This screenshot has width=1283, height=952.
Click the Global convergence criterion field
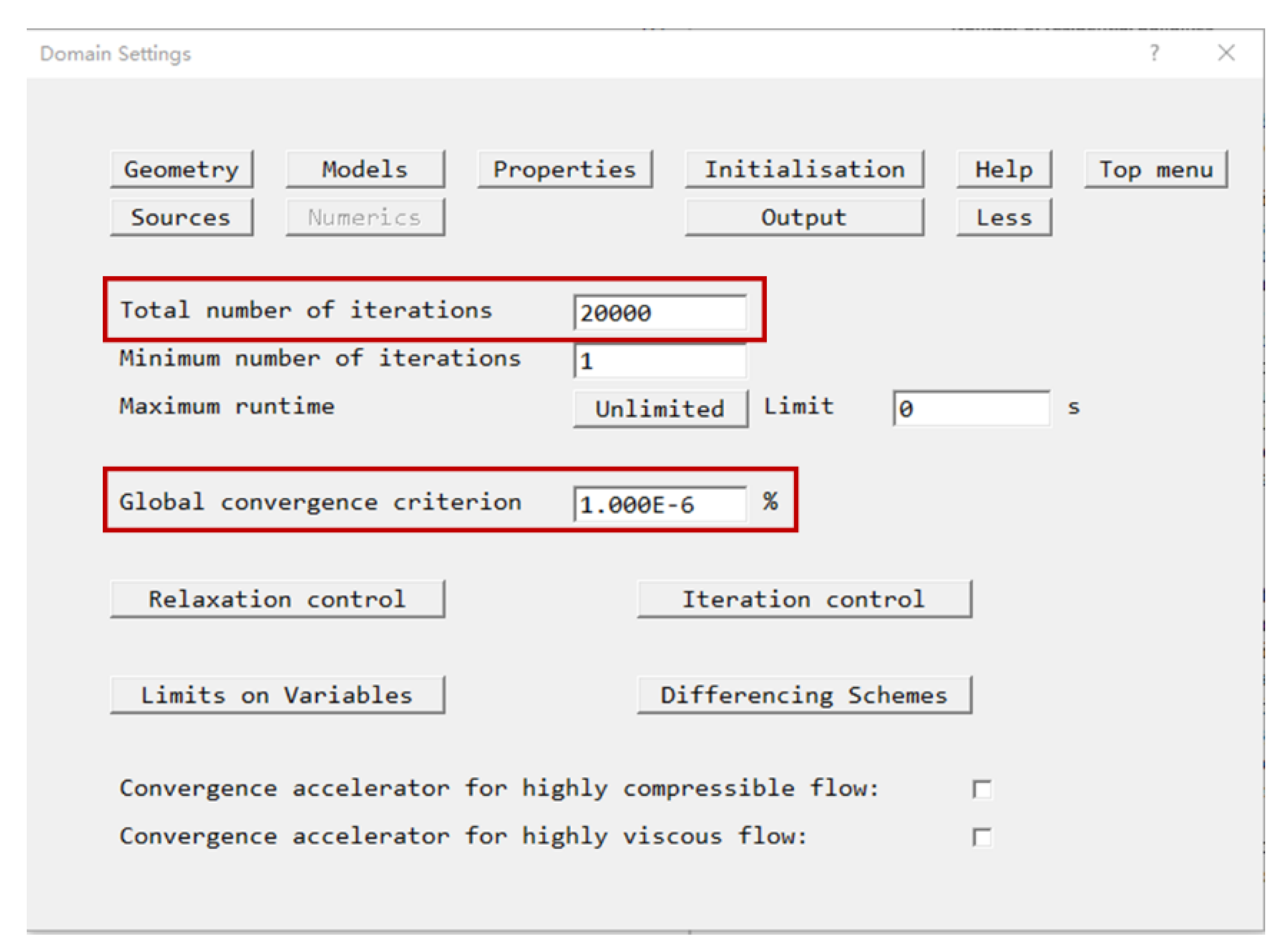pyautogui.click(x=660, y=504)
